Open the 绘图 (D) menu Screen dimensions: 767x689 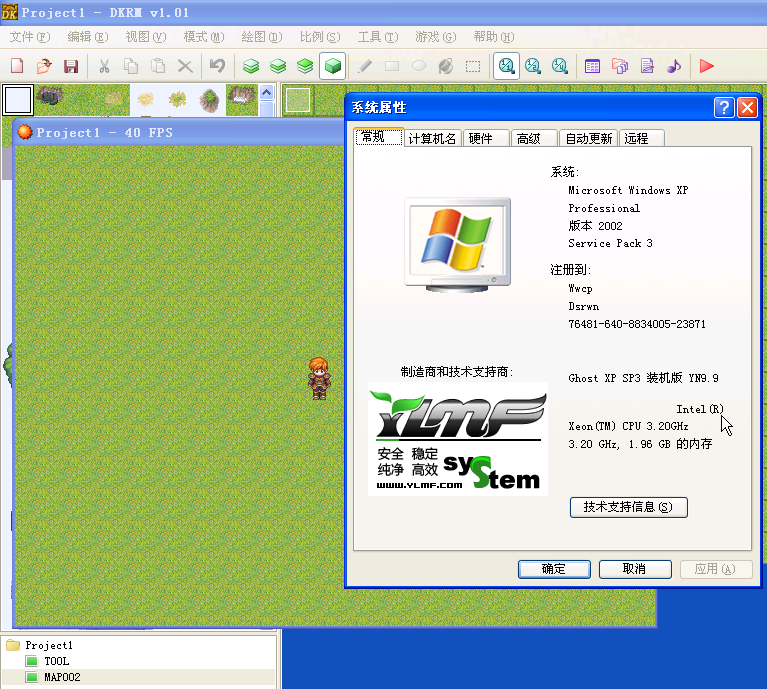(262, 37)
